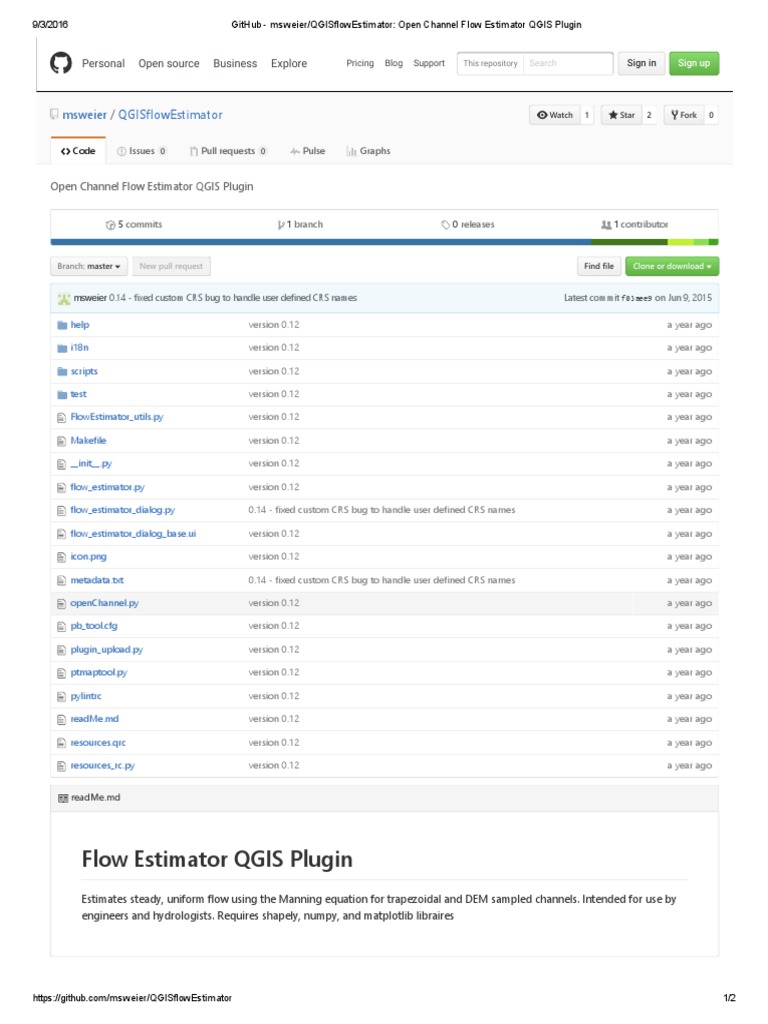Viewport: 768px width, 1024px height.
Task: Click into the Search input field
Action: pyautogui.click(x=568, y=63)
